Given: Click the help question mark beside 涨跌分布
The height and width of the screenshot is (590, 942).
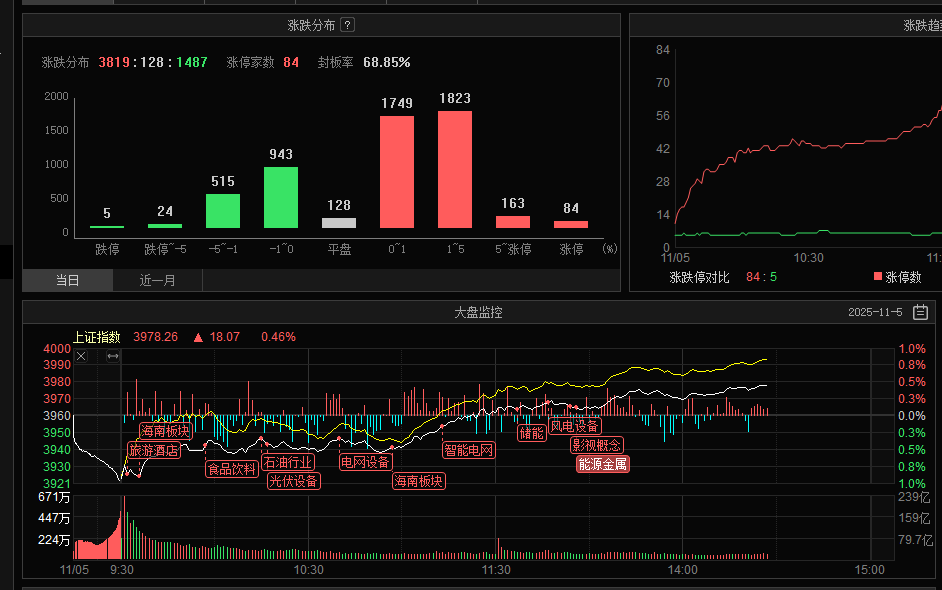Looking at the screenshot, I should coord(347,25).
